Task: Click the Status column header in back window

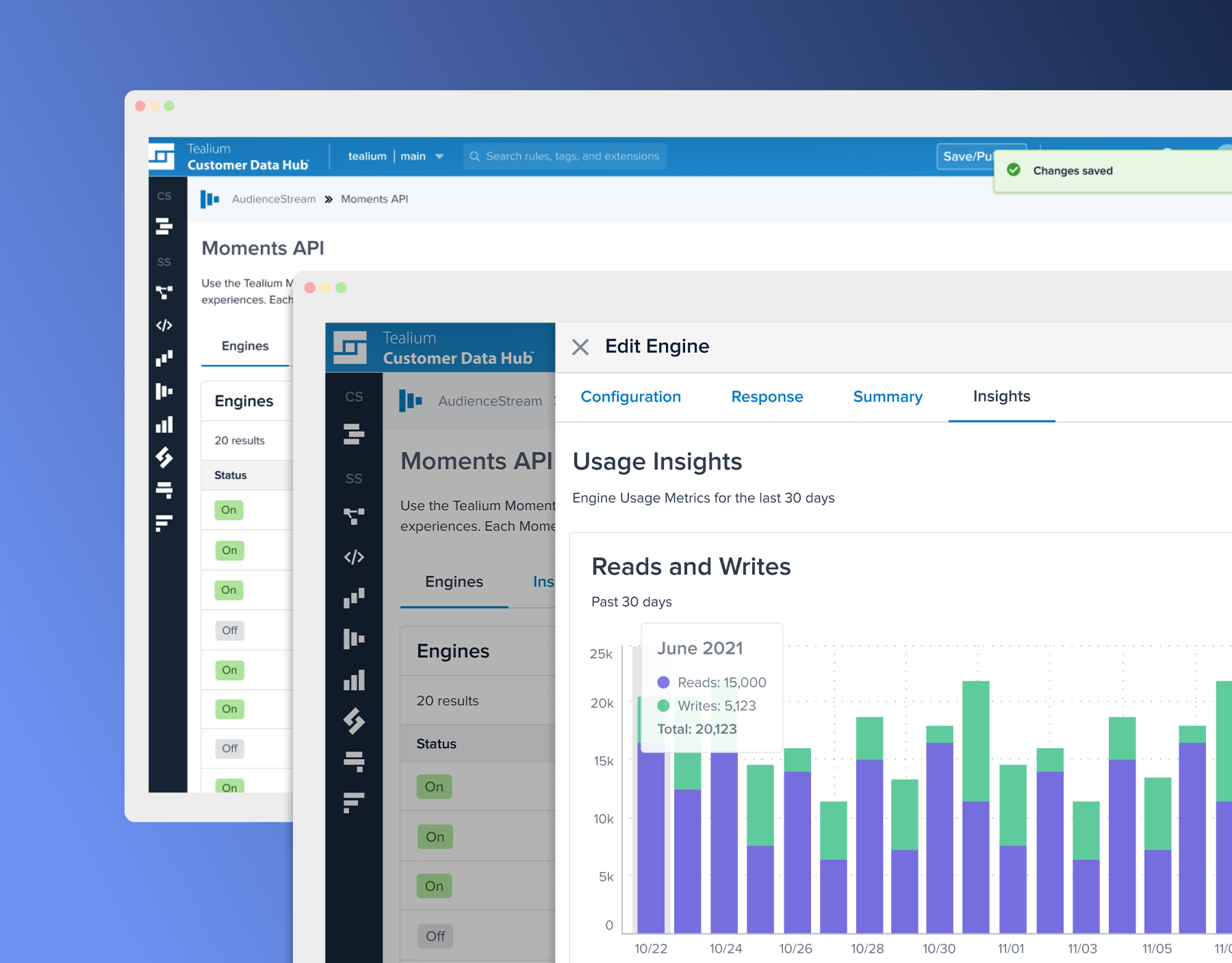Action: (x=231, y=475)
